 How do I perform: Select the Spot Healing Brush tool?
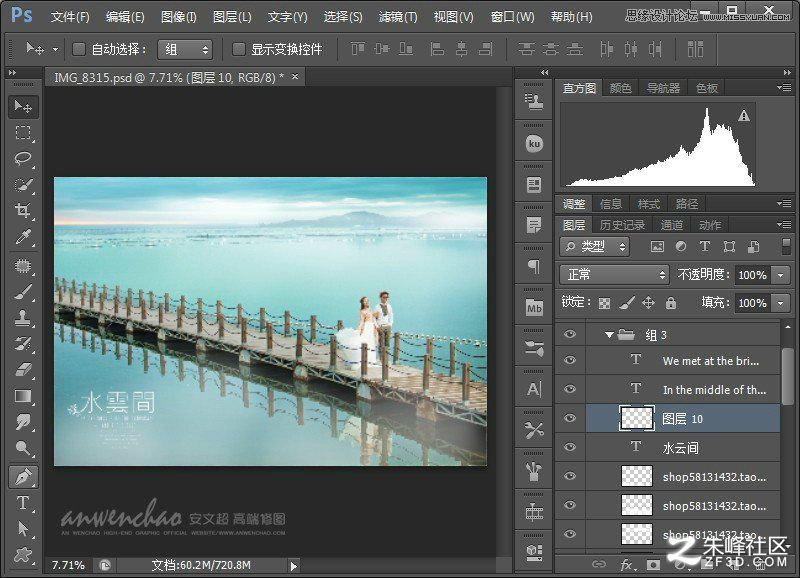click(x=23, y=266)
